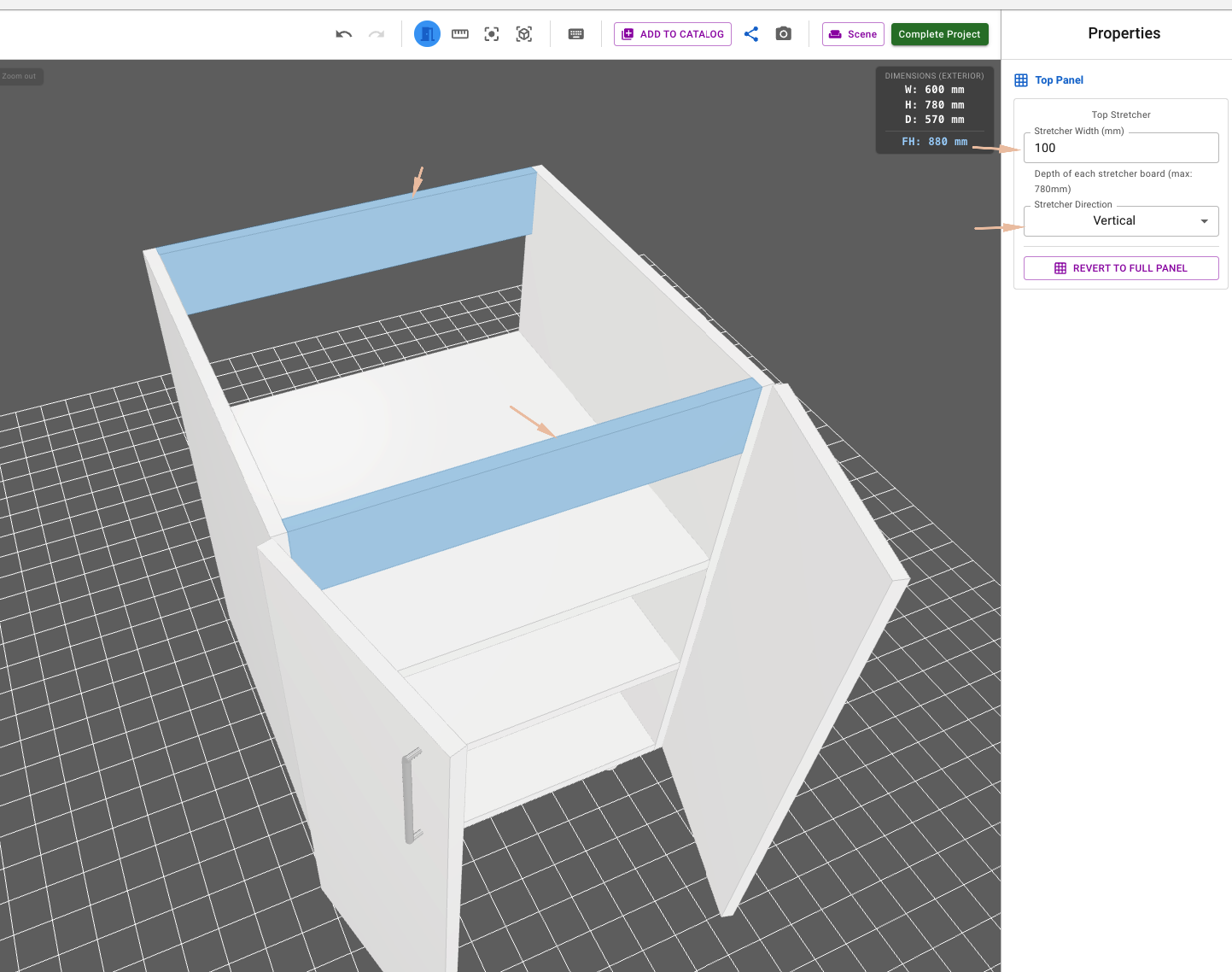The image size is (1232, 972).
Task: Click REVERT TO FULL PANEL button
Action: coord(1121,268)
